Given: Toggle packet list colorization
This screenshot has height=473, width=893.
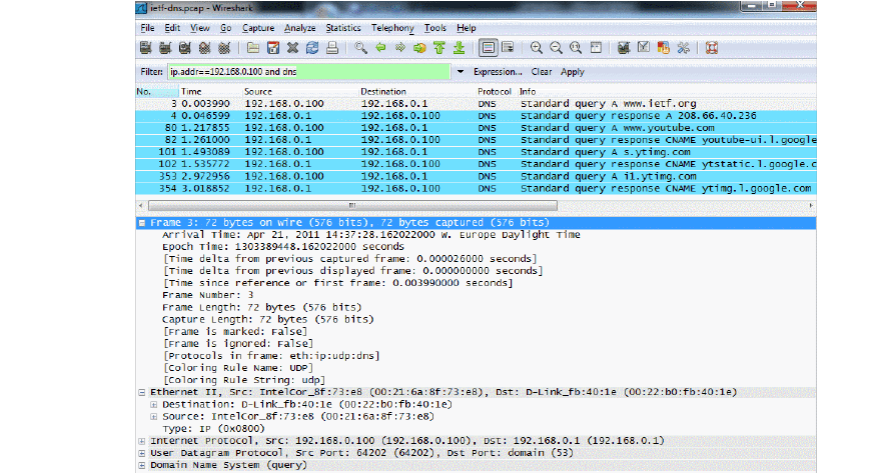Looking at the screenshot, I should 487,47.
